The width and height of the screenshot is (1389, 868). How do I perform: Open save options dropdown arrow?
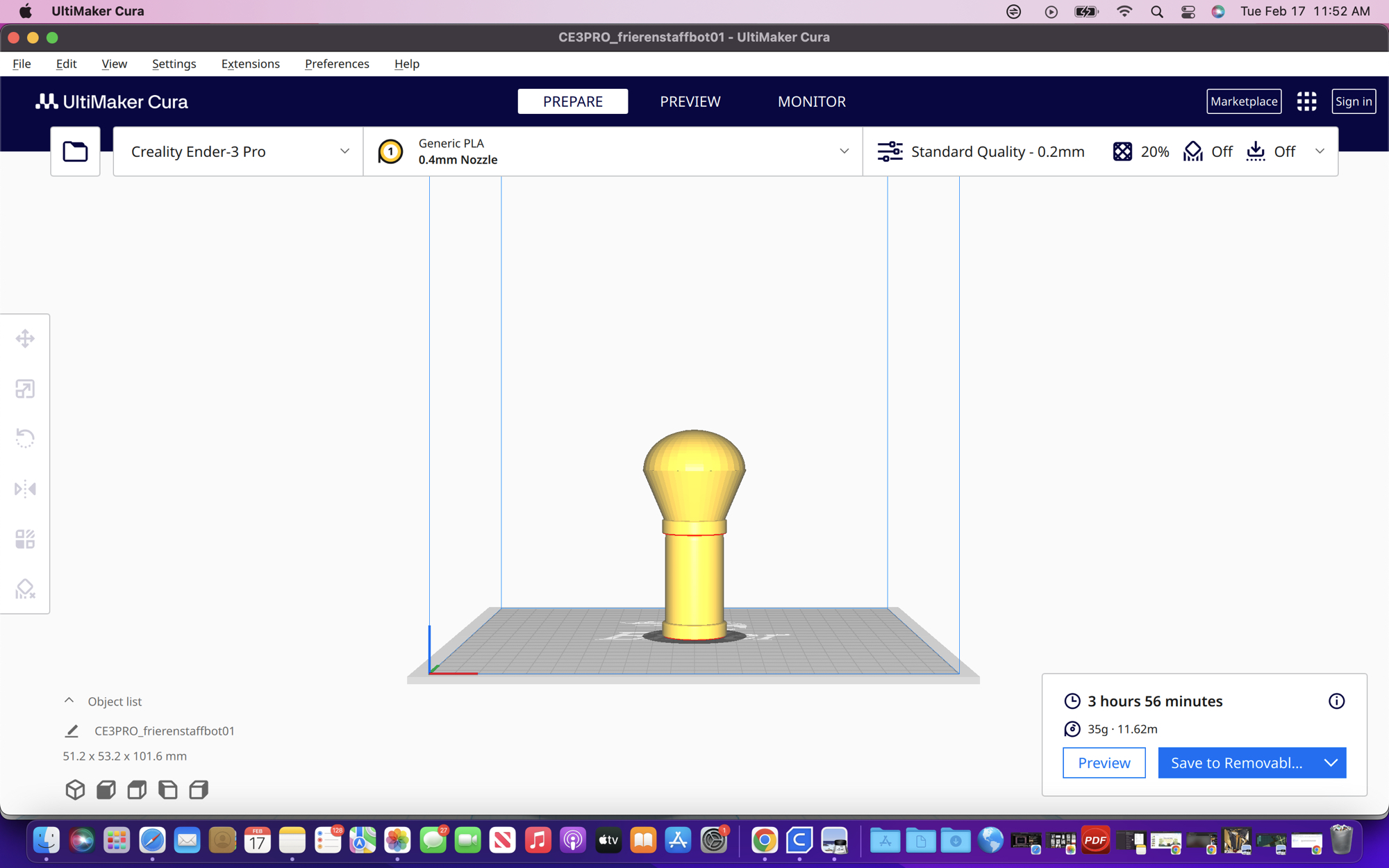point(1331,763)
